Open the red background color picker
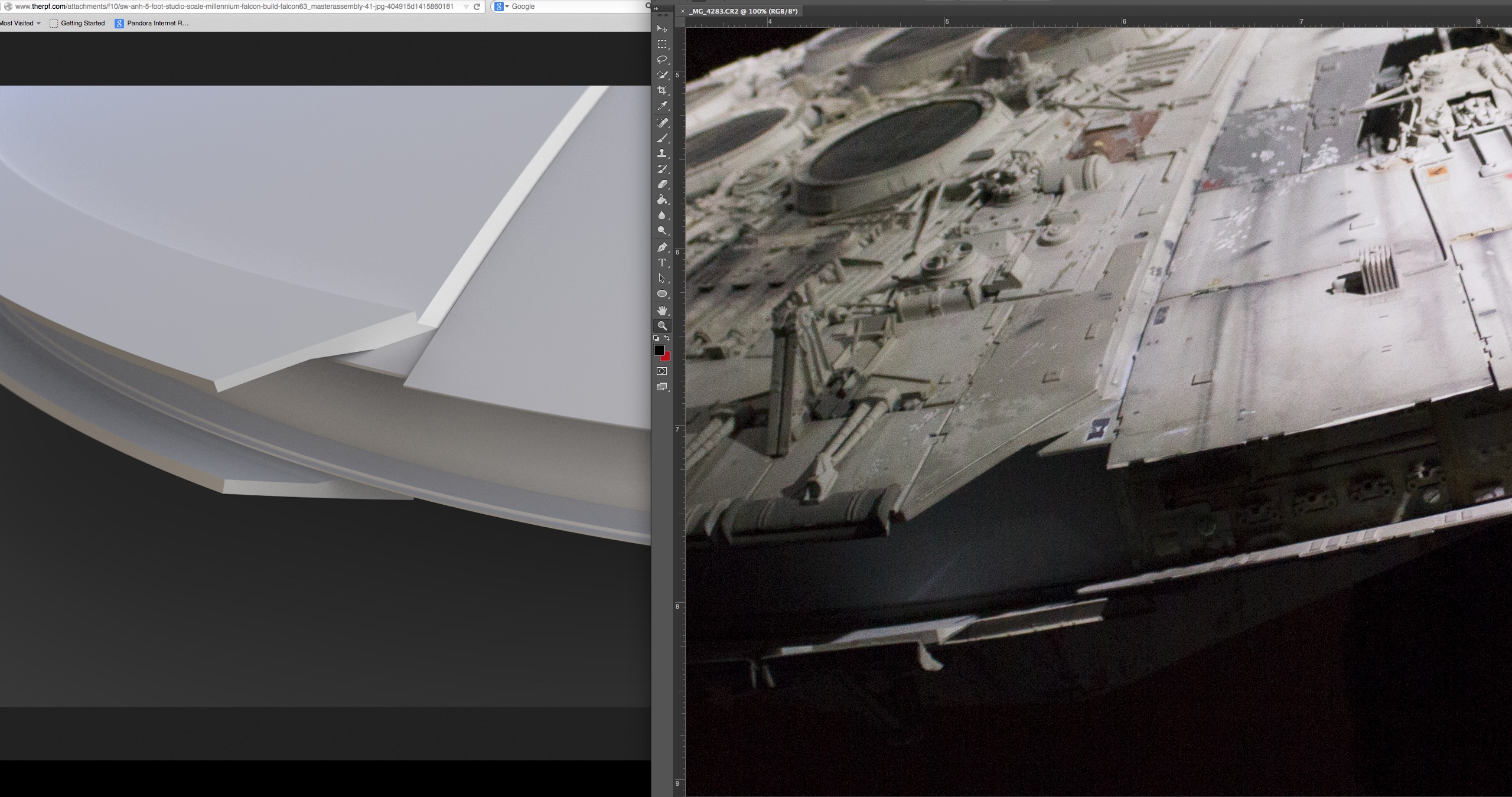The width and height of the screenshot is (1512, 797). (x=667, y=358)
